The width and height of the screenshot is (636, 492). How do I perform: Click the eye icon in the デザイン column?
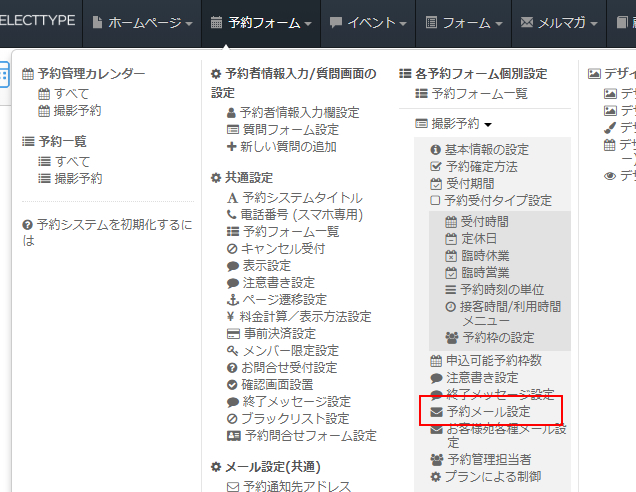pos(610,175)
